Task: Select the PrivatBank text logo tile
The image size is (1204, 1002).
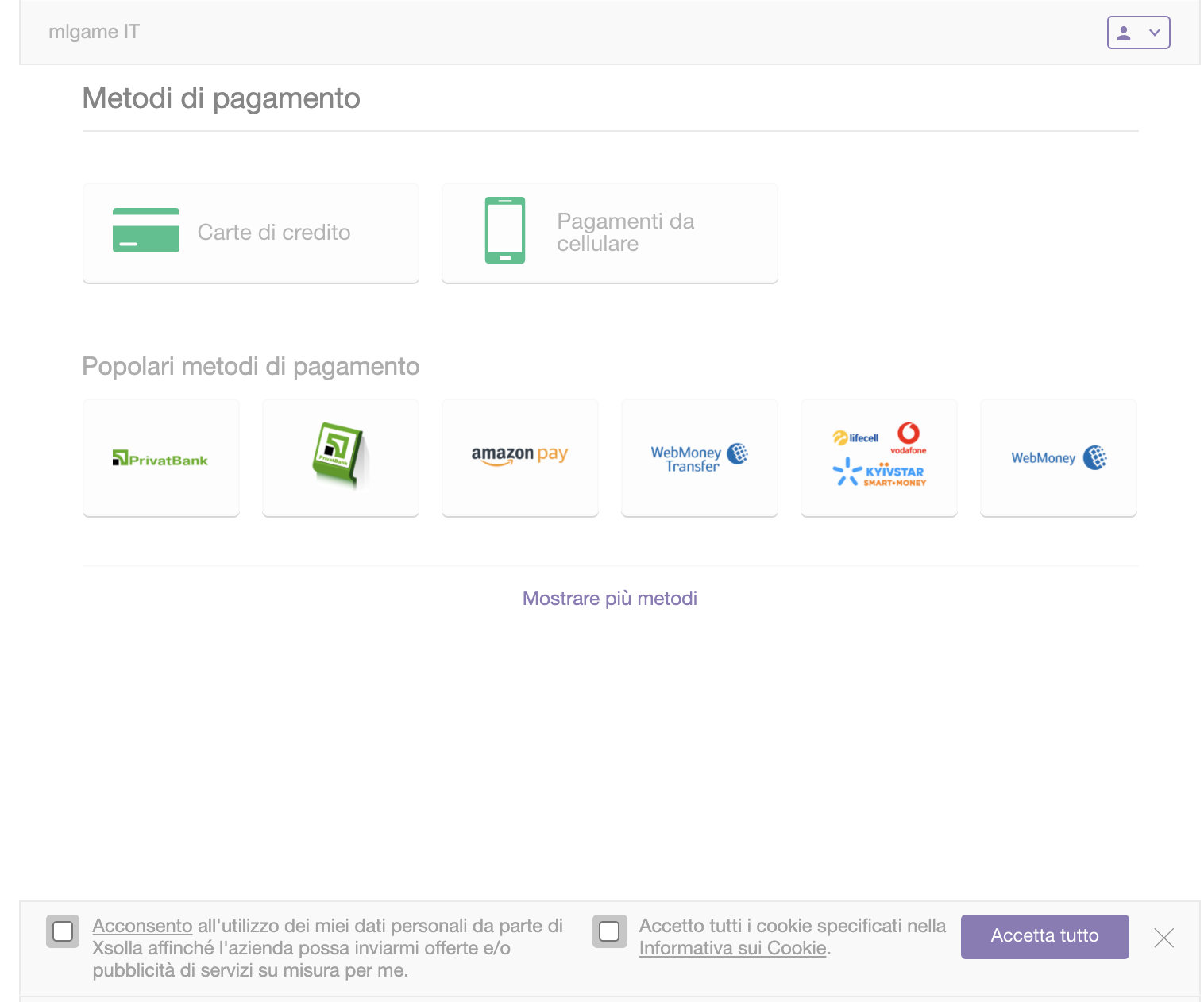Action: coord(161,458)
